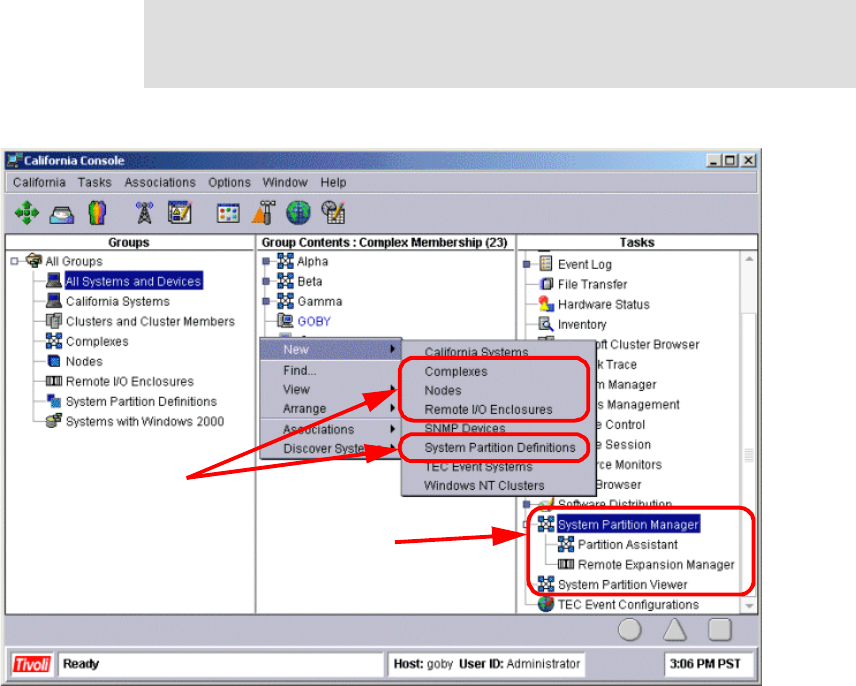Collapse the All Groups tree node
This screenshot has width=856, height=686.
[14, 261]
